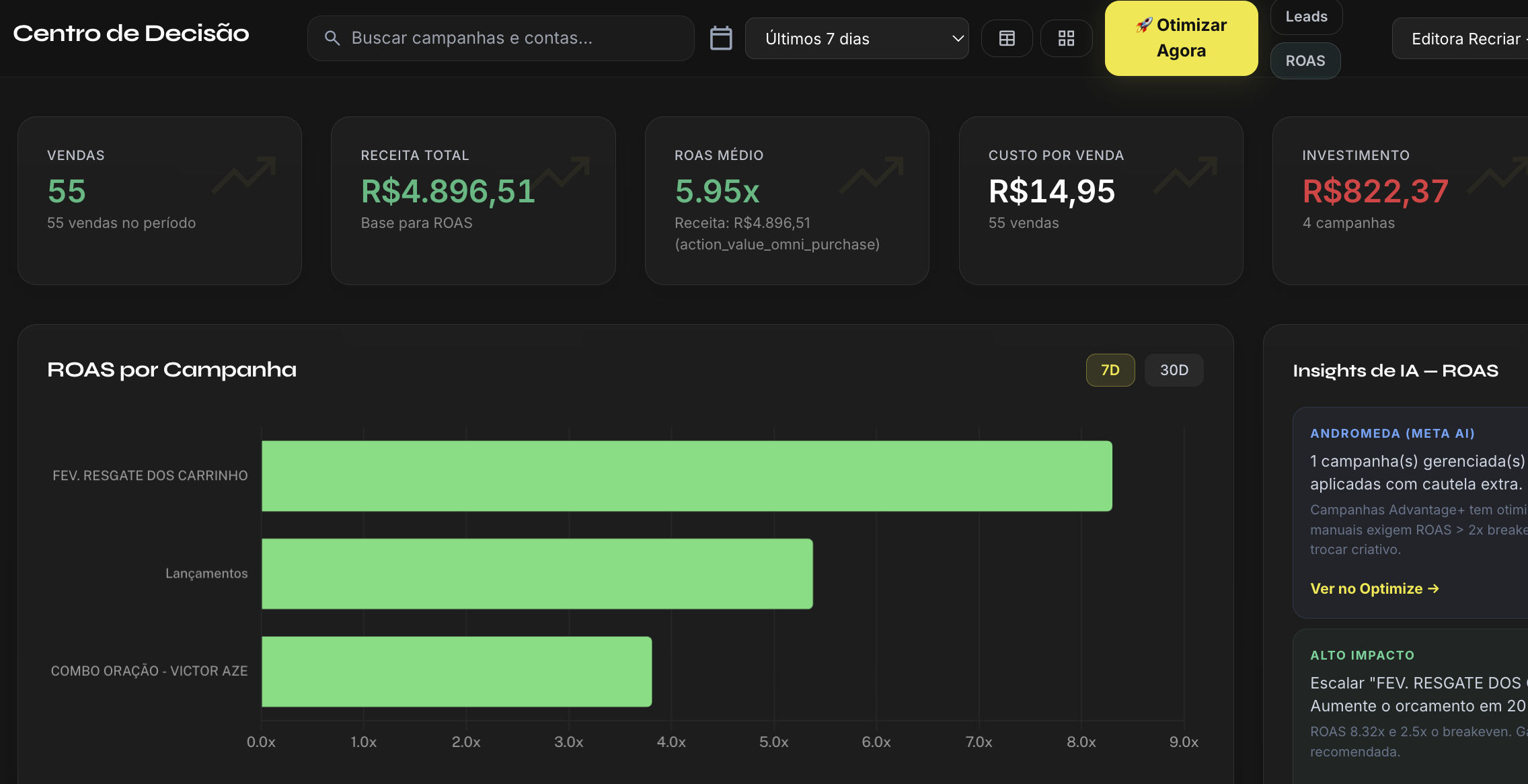Image resolution: width=1528 pixels, height=784 pixels.
Task: Follow the Ver no Optimize link
Action: coord(1374,588)
